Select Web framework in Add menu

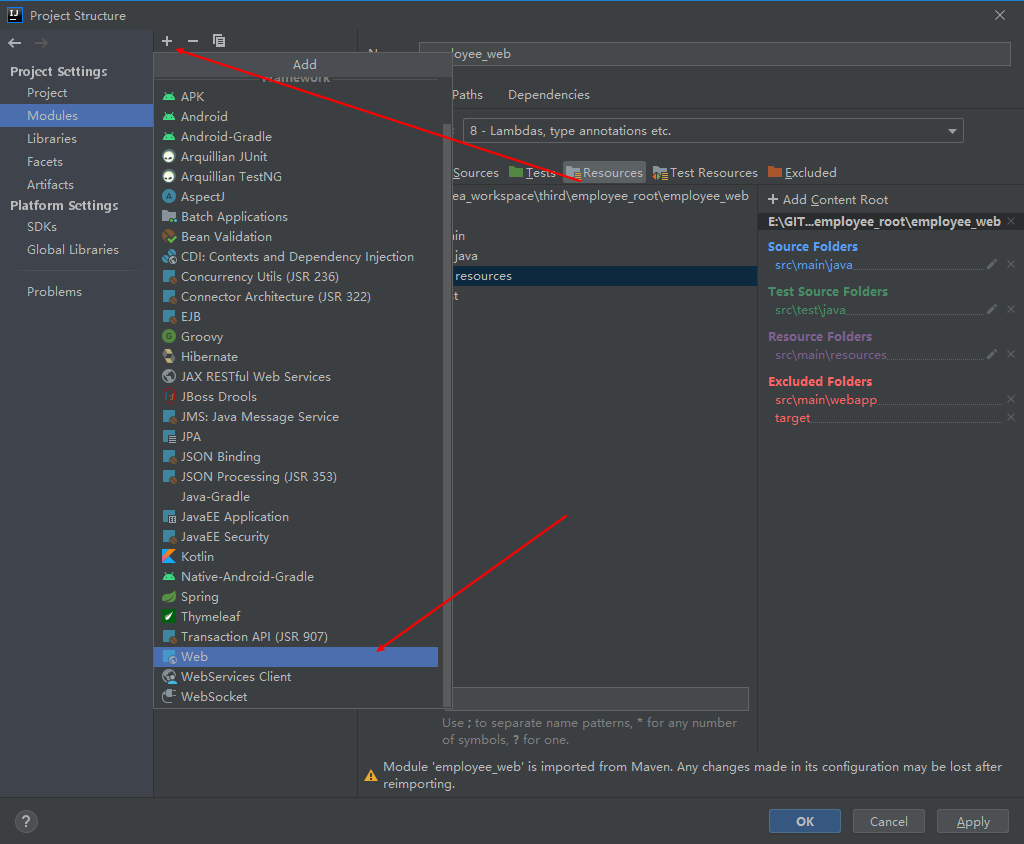pyautogui.click(x=296, y=657)
